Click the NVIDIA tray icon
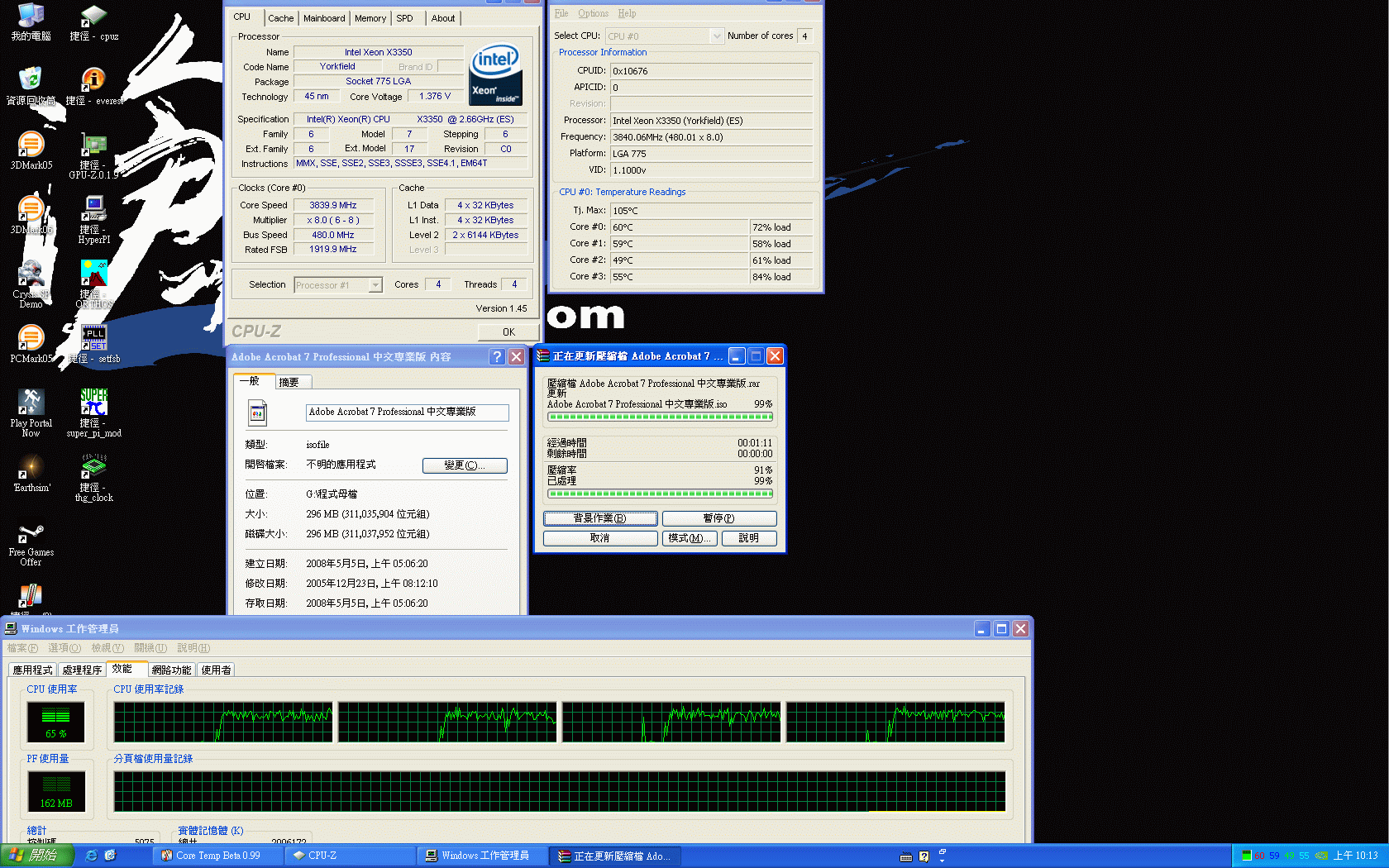Viewport: 1389px width, 868px height. (x=1321, y=856)
